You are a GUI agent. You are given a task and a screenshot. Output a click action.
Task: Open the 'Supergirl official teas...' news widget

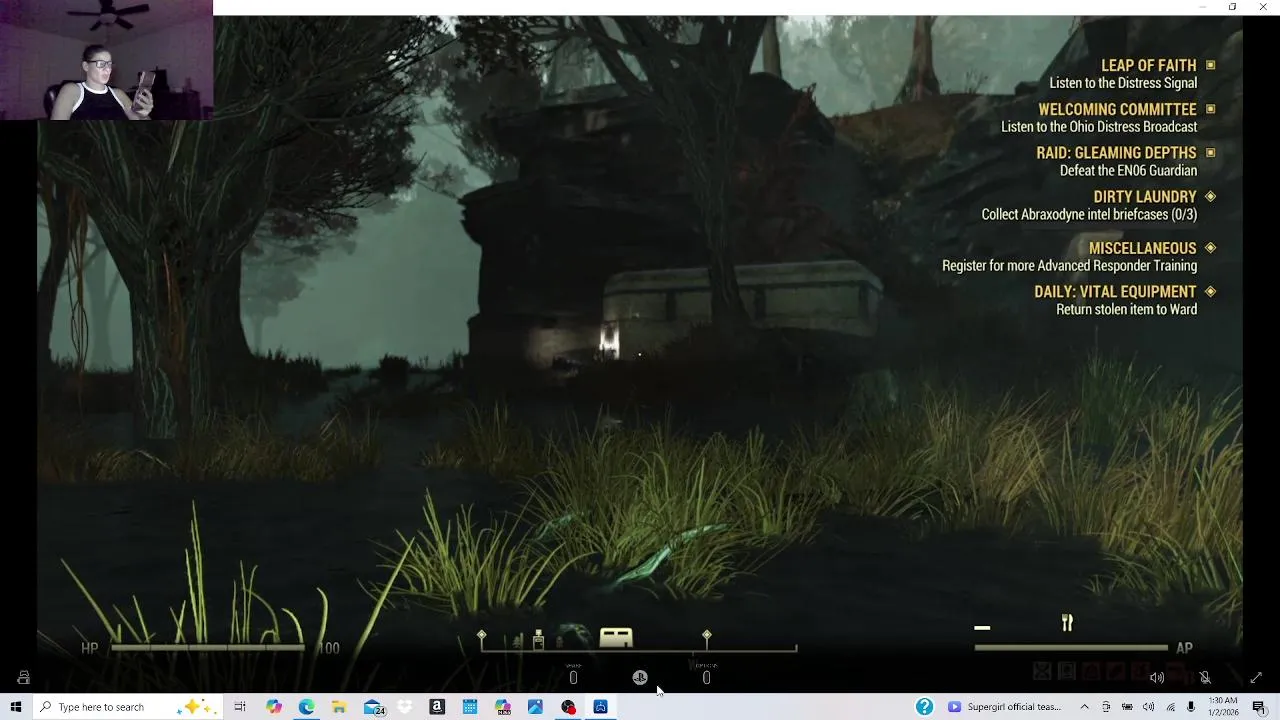[1005, 707]
